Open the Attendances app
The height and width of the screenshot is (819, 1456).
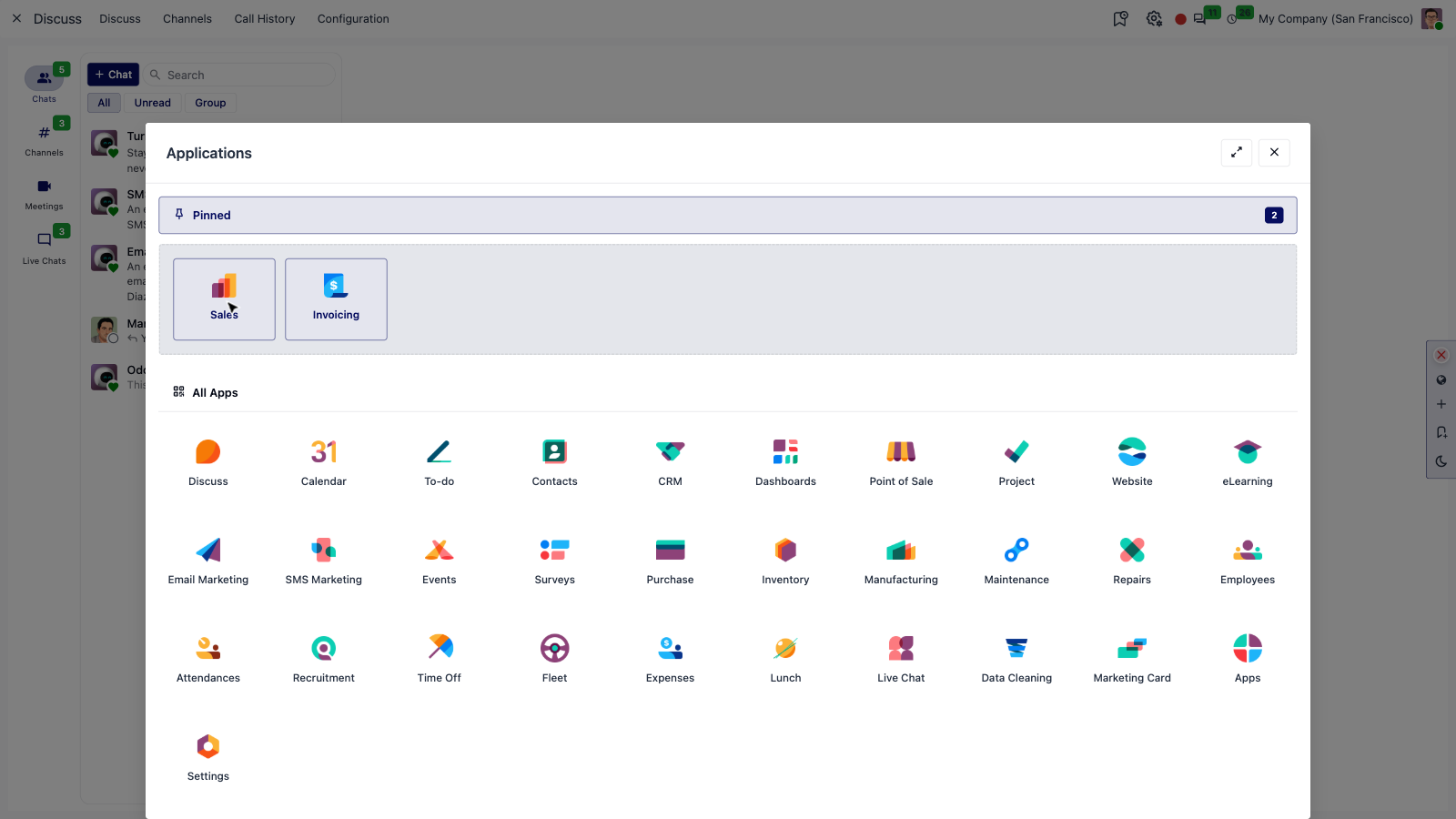pos(208,659)
